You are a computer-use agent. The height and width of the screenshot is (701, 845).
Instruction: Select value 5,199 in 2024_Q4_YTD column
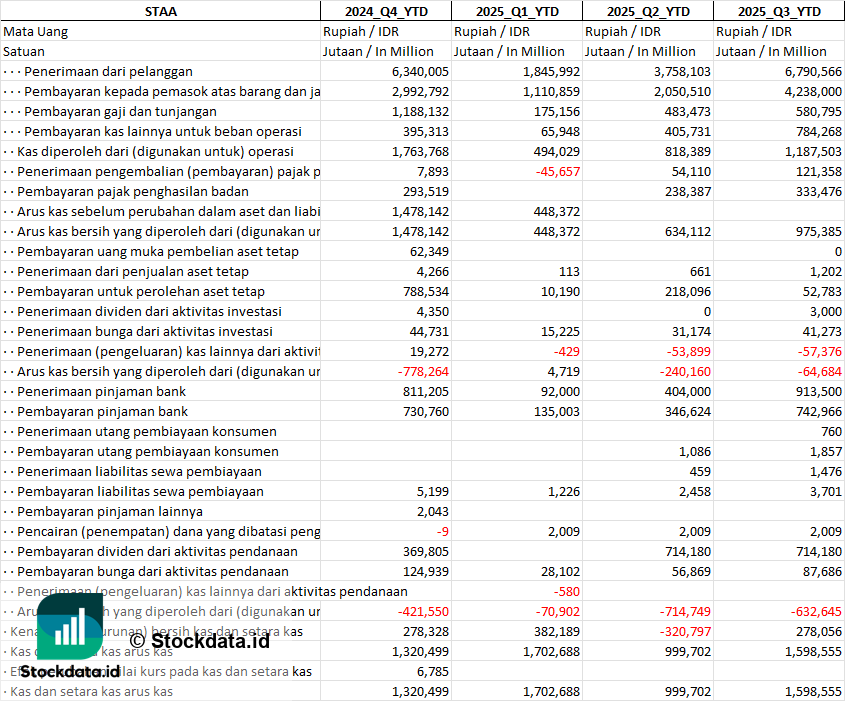pos(433,491)
